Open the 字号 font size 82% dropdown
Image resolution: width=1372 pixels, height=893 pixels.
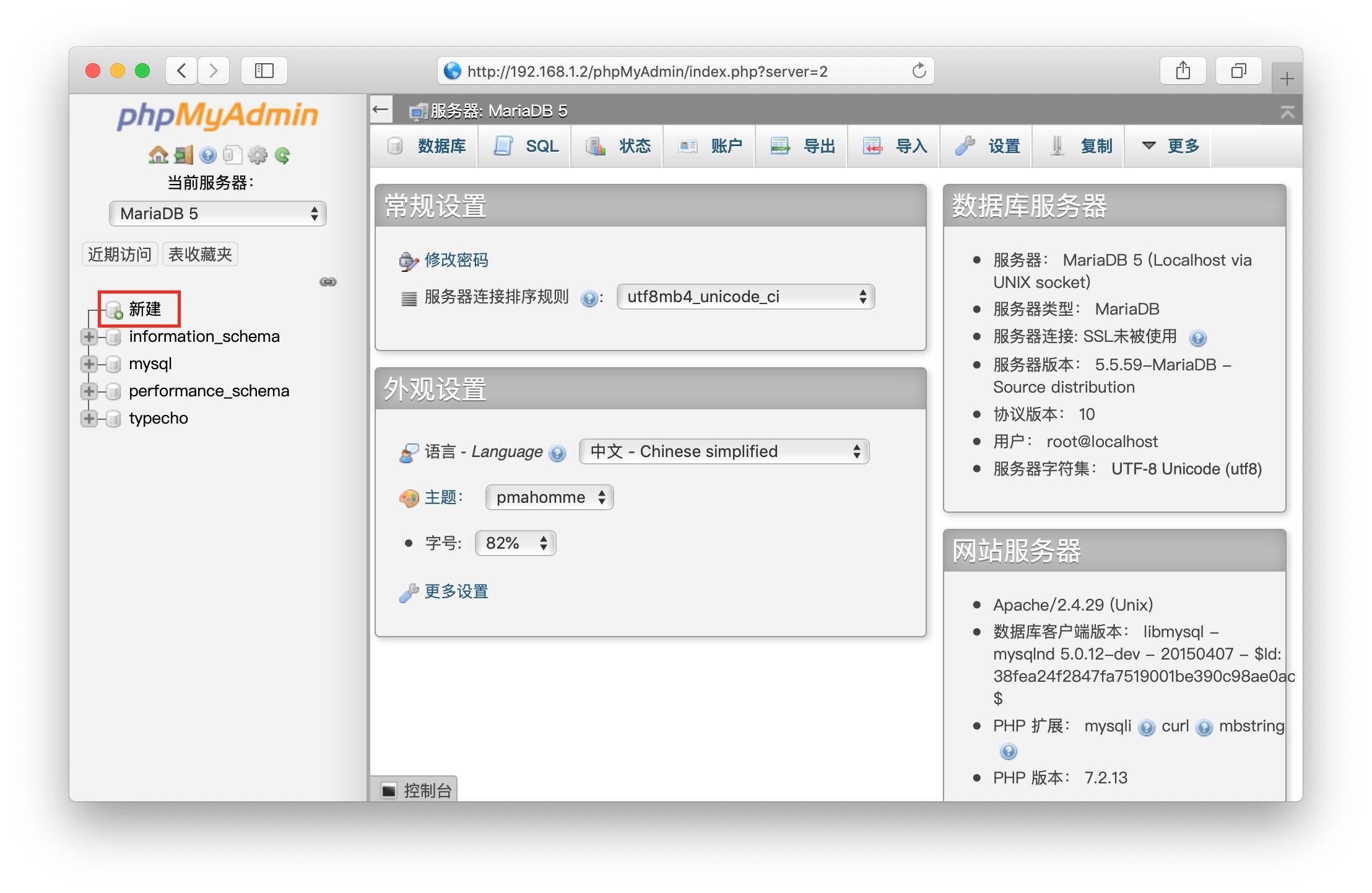515,543
